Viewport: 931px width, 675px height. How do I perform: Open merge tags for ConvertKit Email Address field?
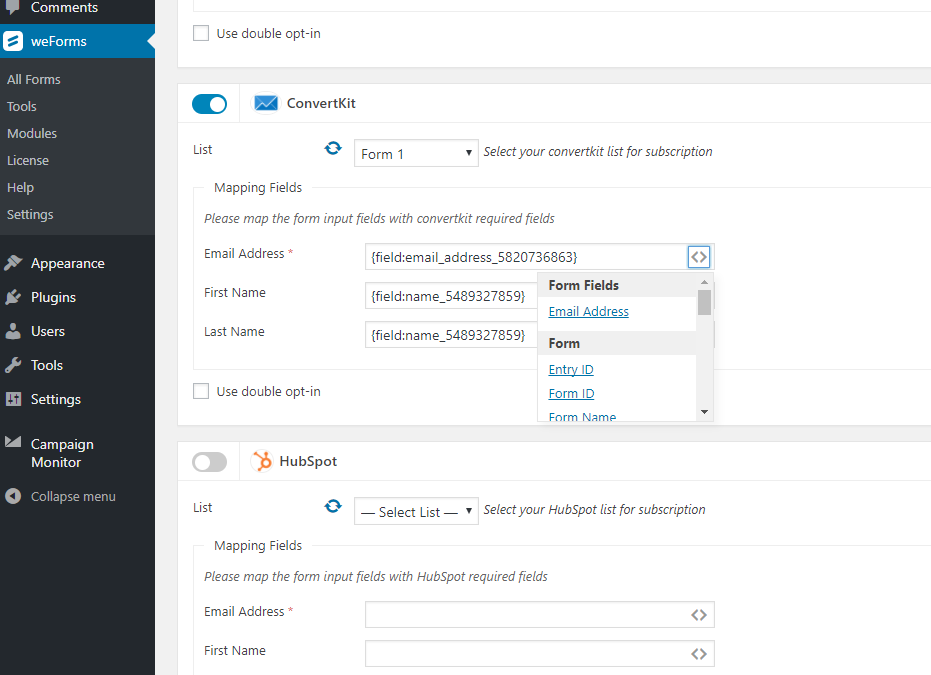pyautogui.click(x=699, y=257)
